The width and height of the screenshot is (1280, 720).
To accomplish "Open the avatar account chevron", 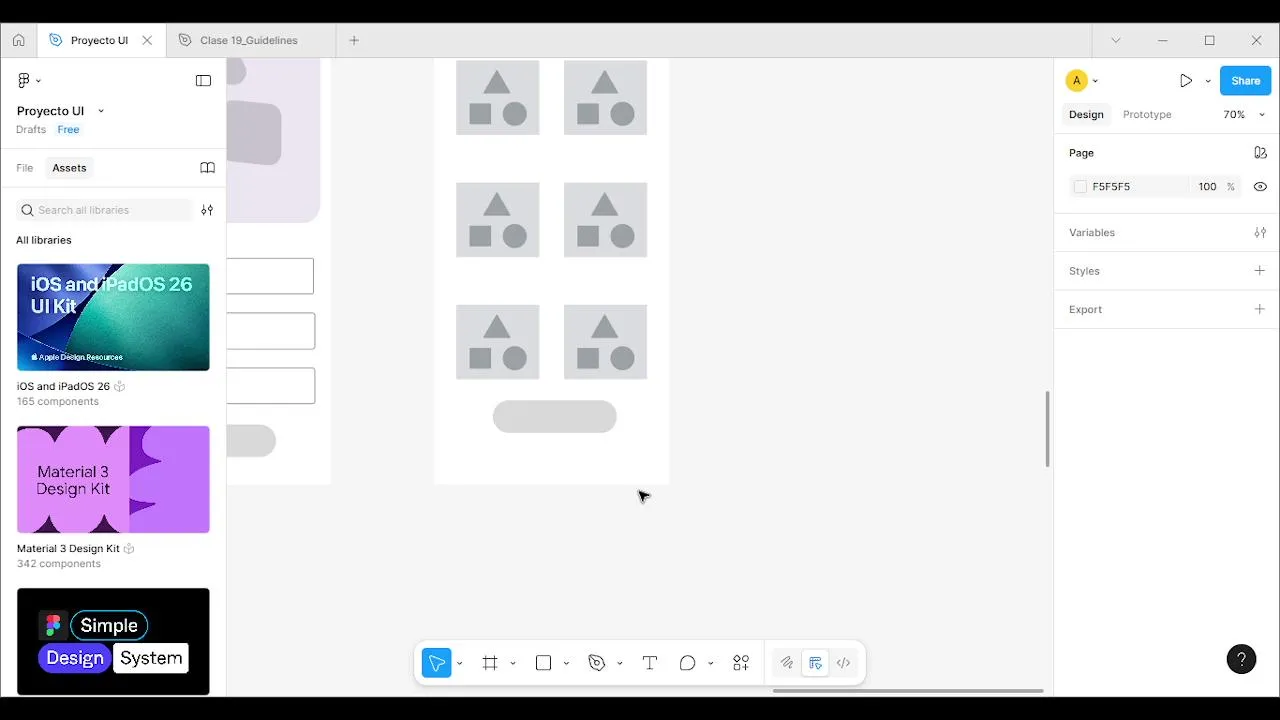I will click(x=1095, y=81).
